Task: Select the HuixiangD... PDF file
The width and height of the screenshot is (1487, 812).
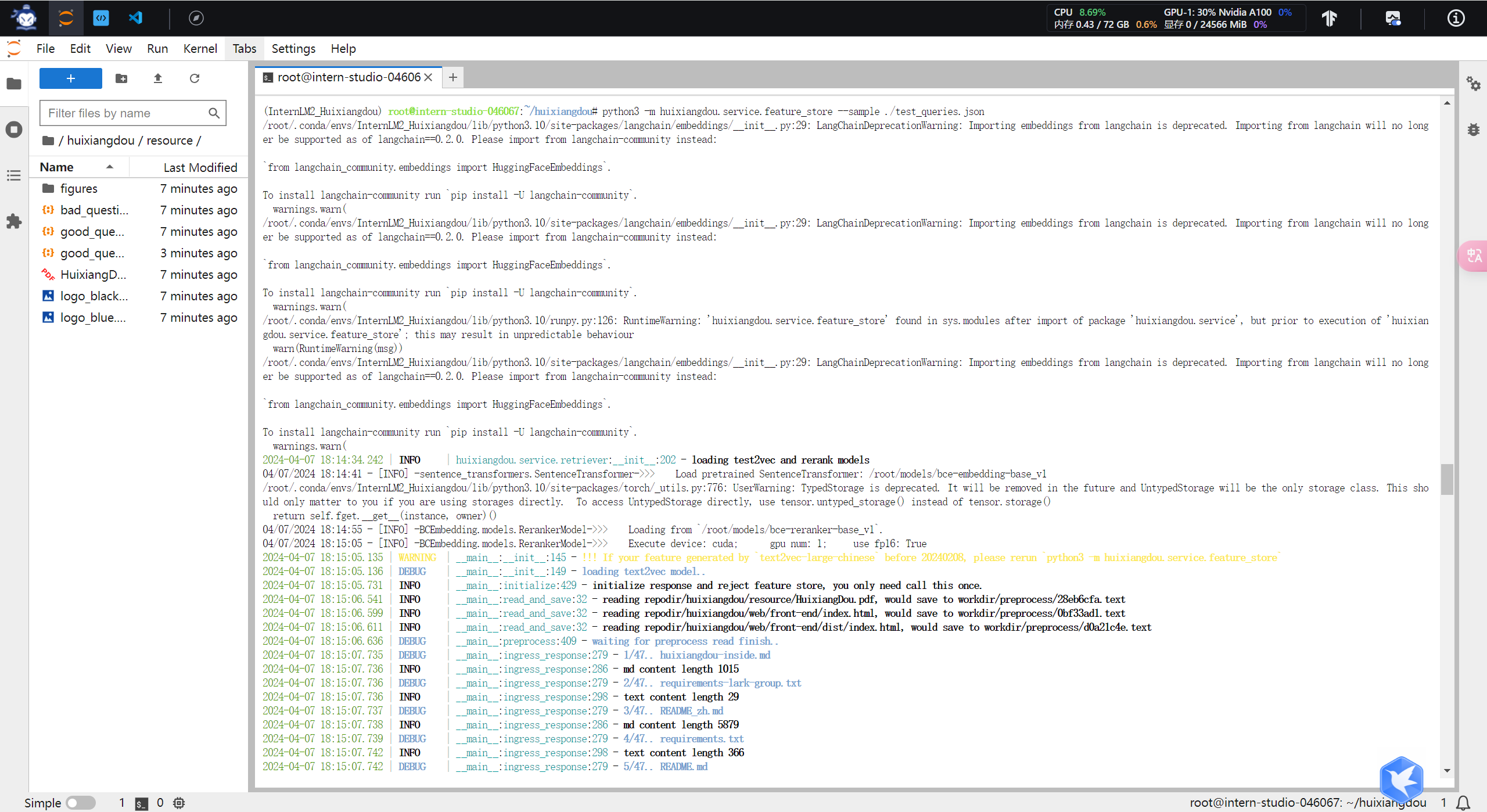Action: pyautogui.click(x=139, y=275)
